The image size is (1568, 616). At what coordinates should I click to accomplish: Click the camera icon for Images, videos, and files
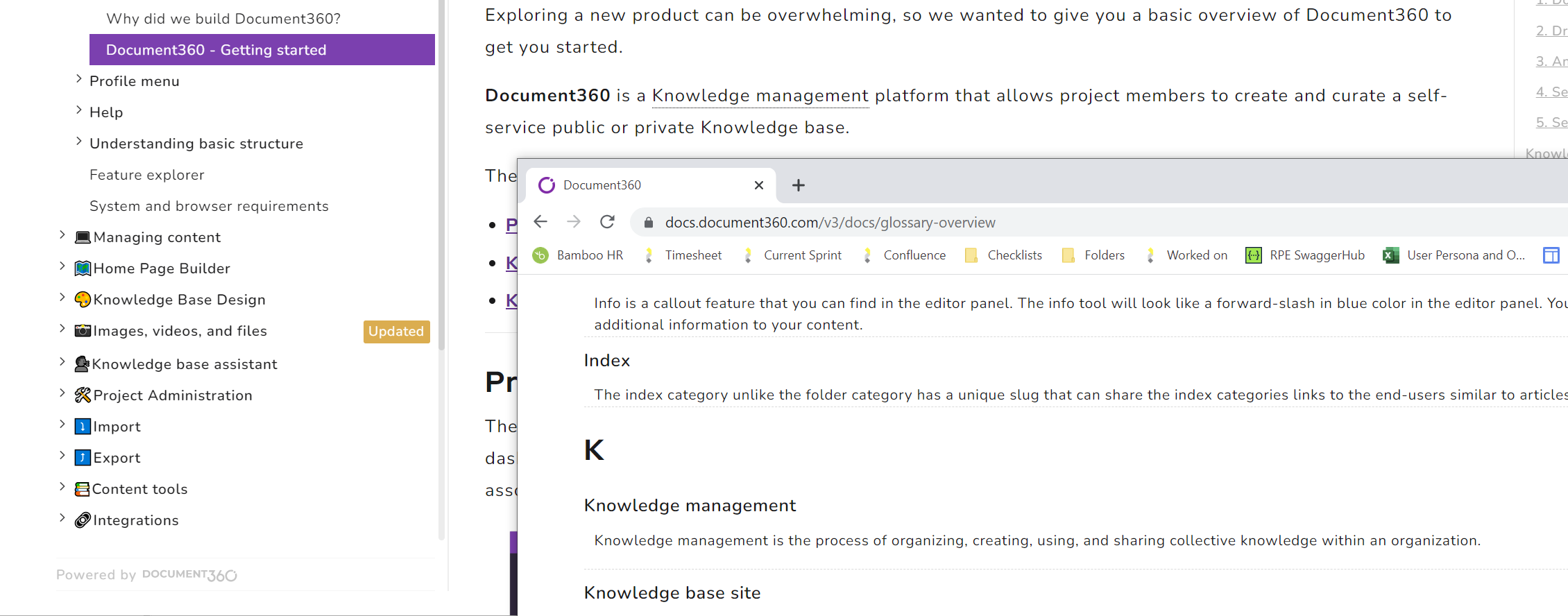(83, 331)
